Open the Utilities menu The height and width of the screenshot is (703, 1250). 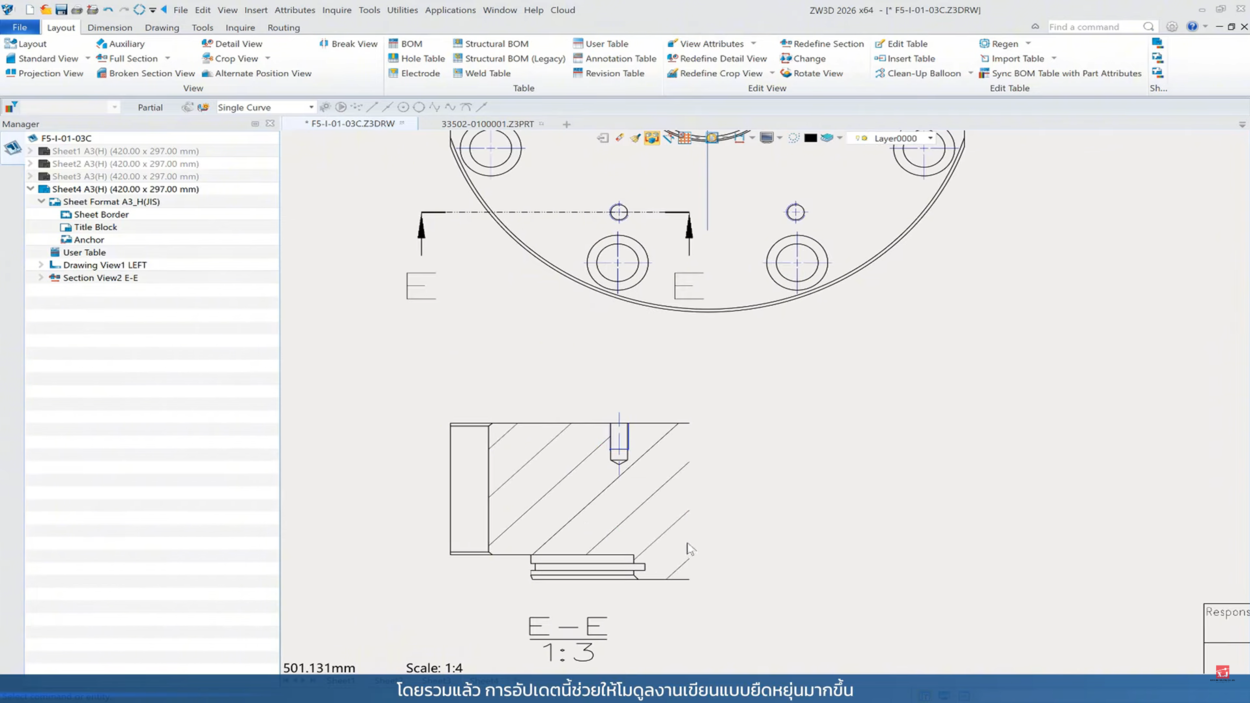tap(402, 10)
